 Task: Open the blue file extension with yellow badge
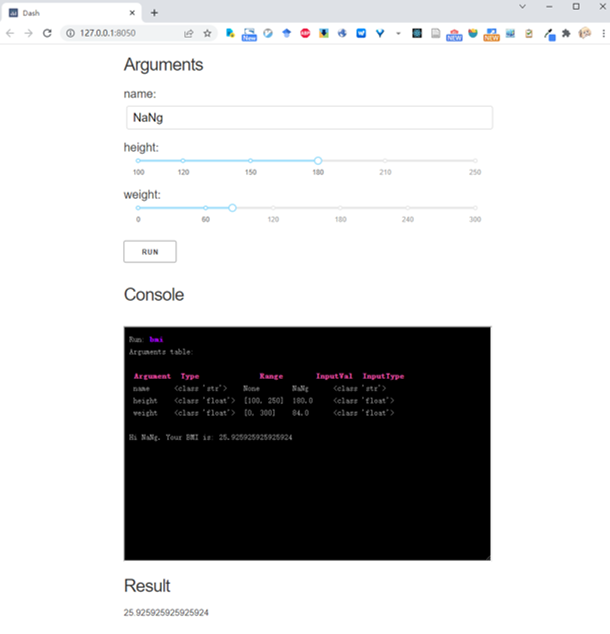[x=230, y=33]
